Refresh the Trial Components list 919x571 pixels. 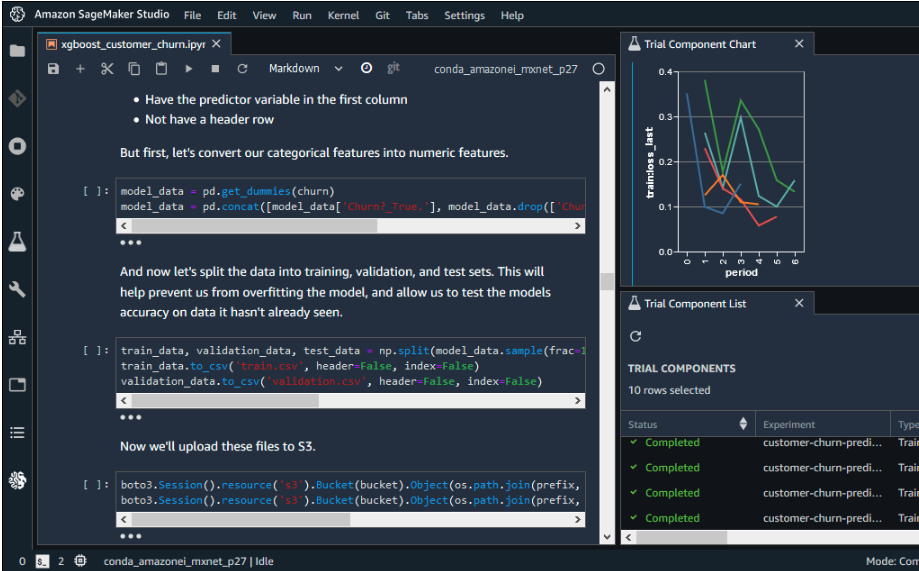pos(635,337)
